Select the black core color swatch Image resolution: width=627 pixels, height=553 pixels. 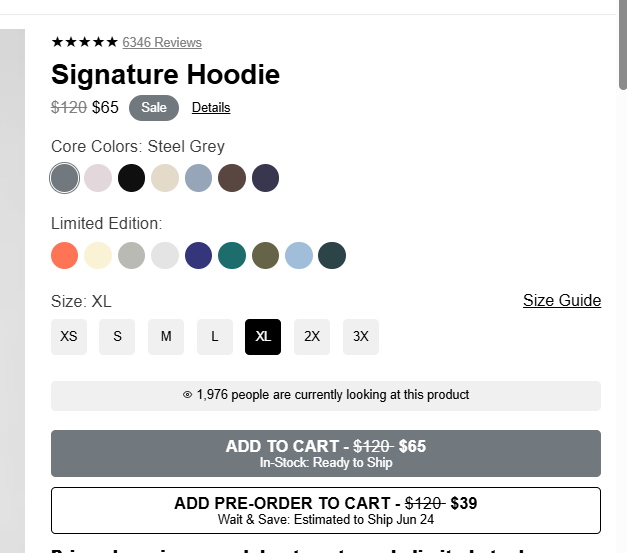[132, 178]
